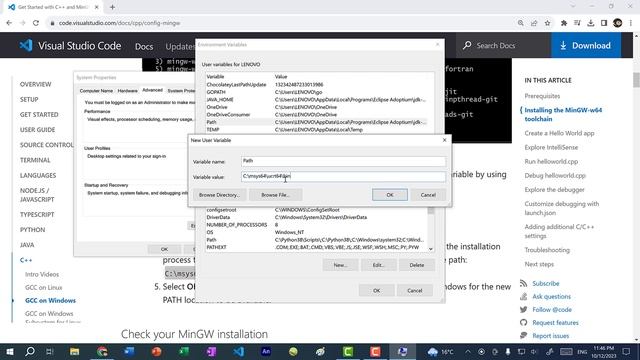
Task: Click the RSS Subscribe icon
Action: click(523, 283)
